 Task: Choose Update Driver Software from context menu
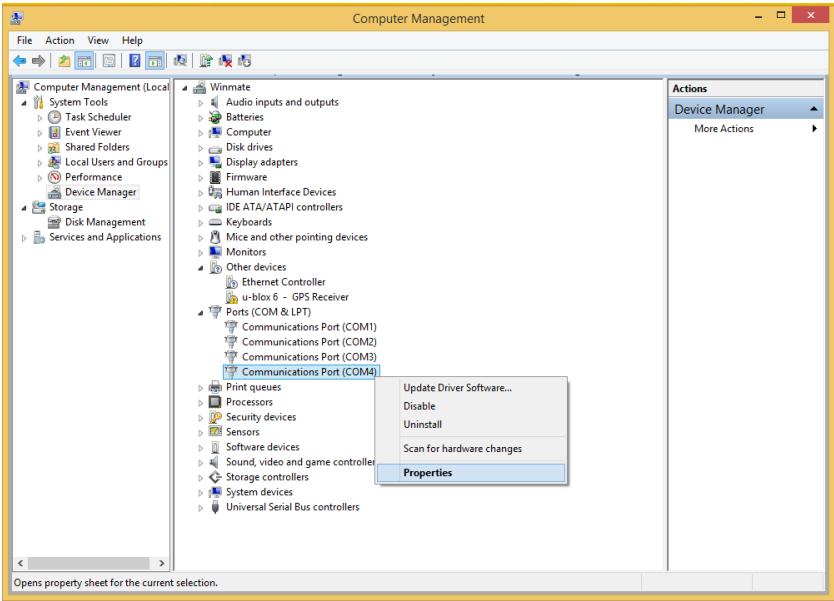coord(471,388)
